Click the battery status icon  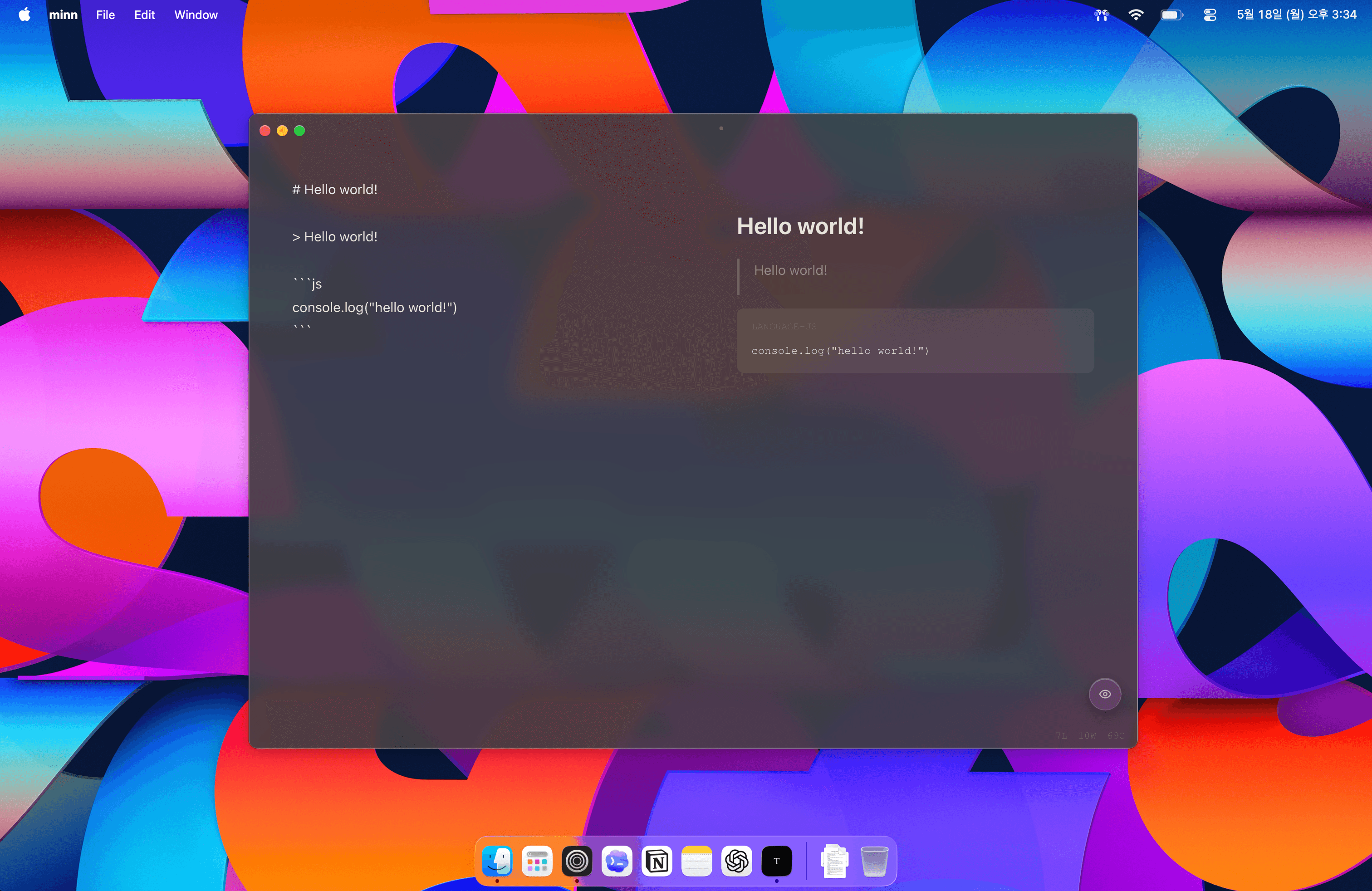pos(1172,15)
